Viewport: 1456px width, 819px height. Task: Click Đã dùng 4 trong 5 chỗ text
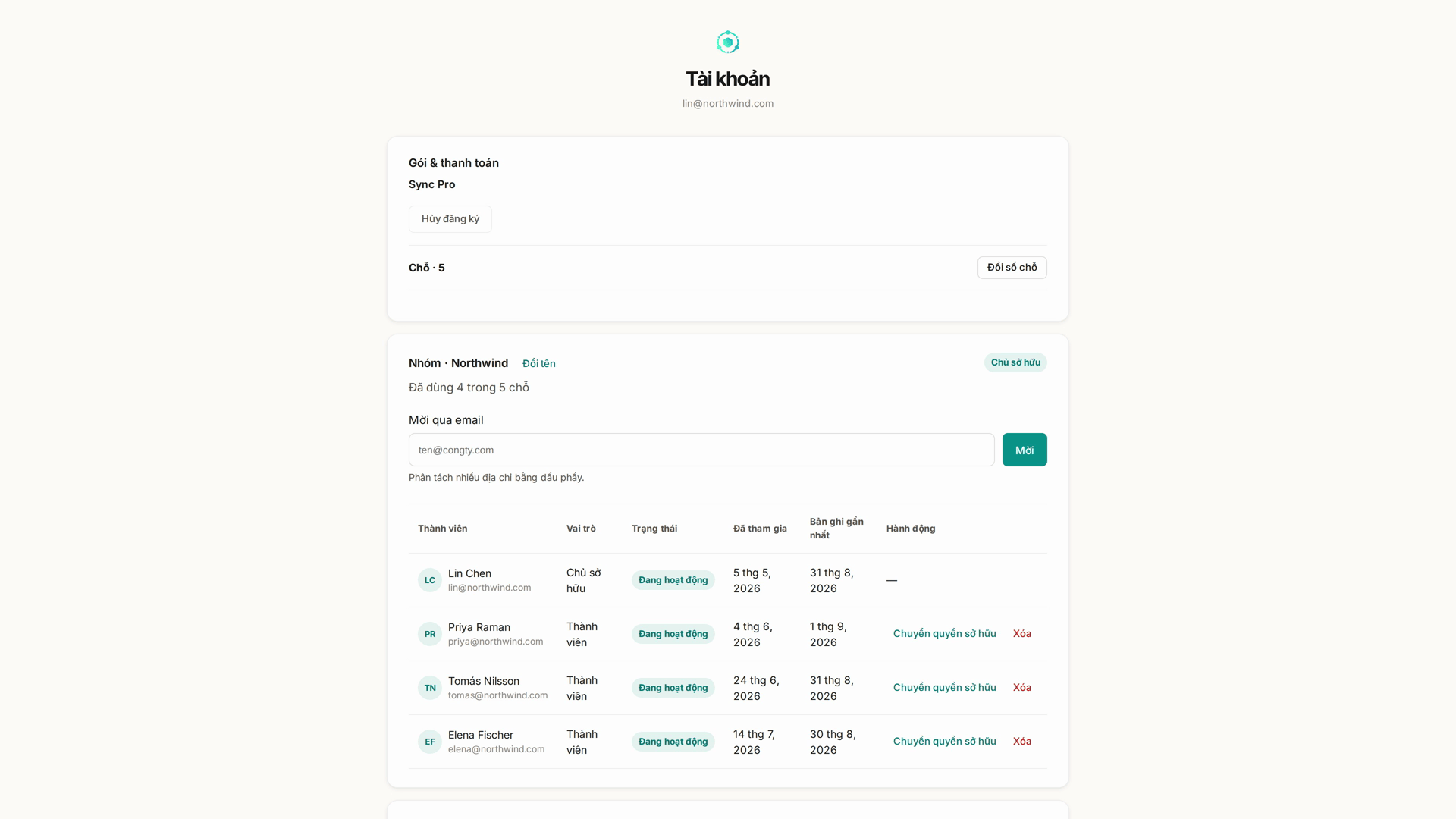coord(469,388)
